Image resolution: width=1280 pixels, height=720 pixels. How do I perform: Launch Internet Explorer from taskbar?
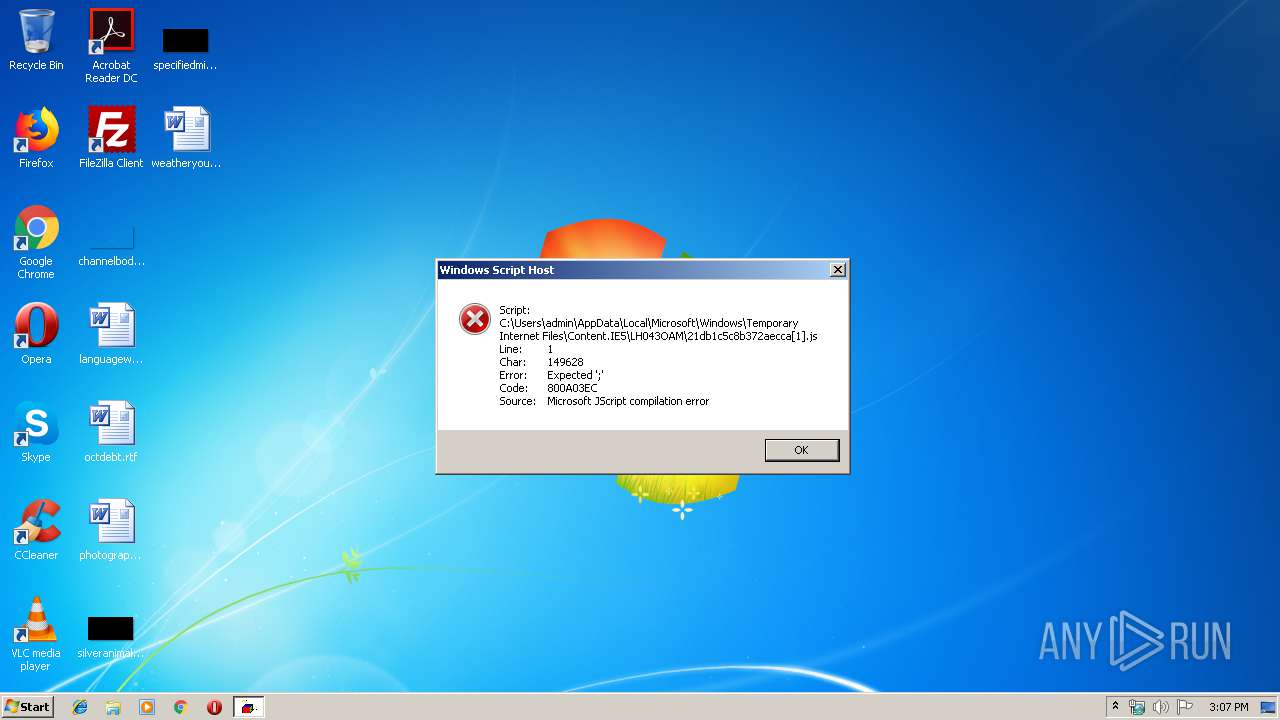point(80,707)
